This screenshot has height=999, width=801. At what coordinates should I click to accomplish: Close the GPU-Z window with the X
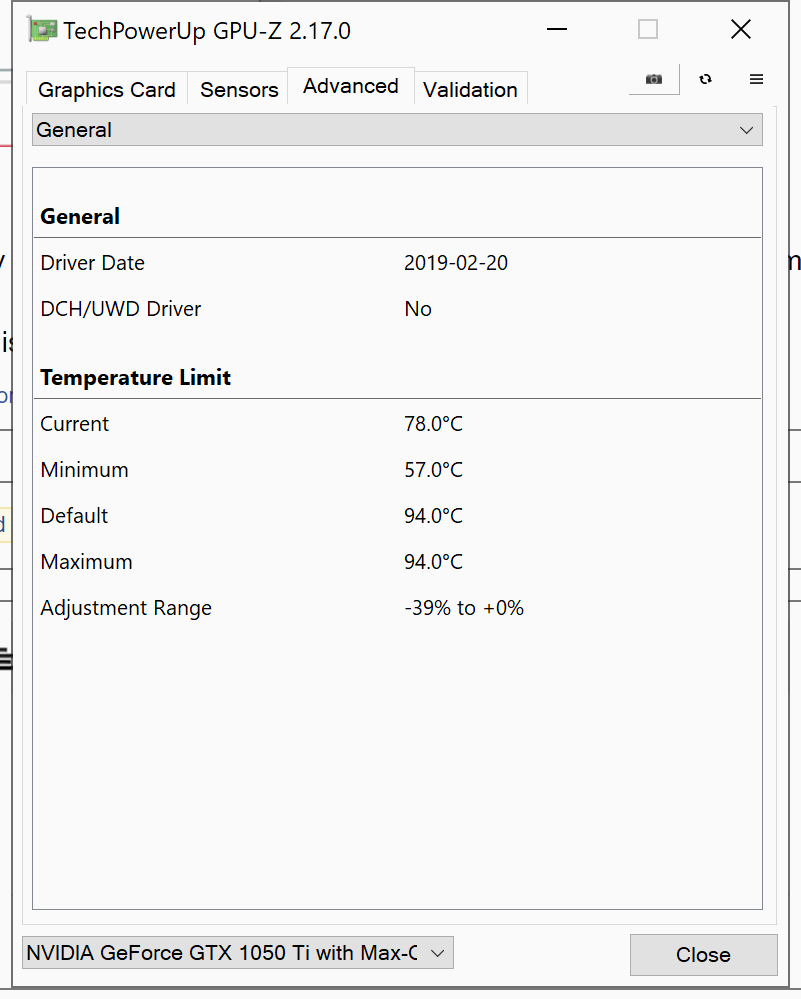740,30
